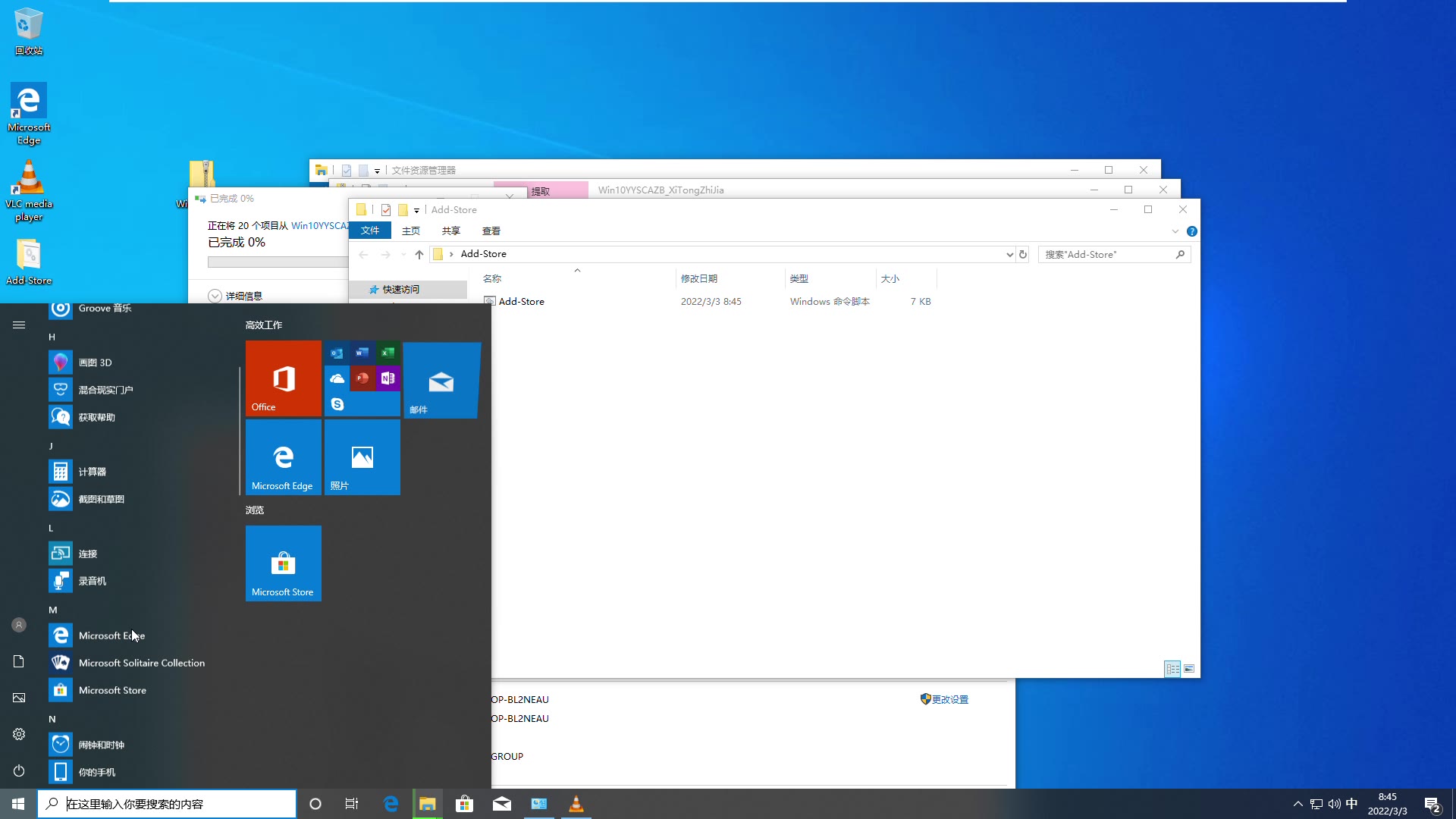Image resolution: width=1456 pixels, height=819 pixels.
Task: Open Skype from the Office apps tile
Action: click(x=337, y=404)
